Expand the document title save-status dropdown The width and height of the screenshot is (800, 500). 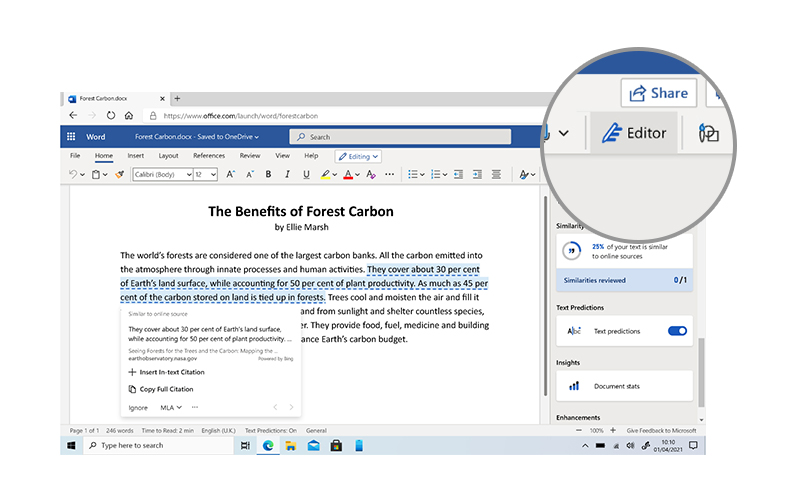(257, 137)
